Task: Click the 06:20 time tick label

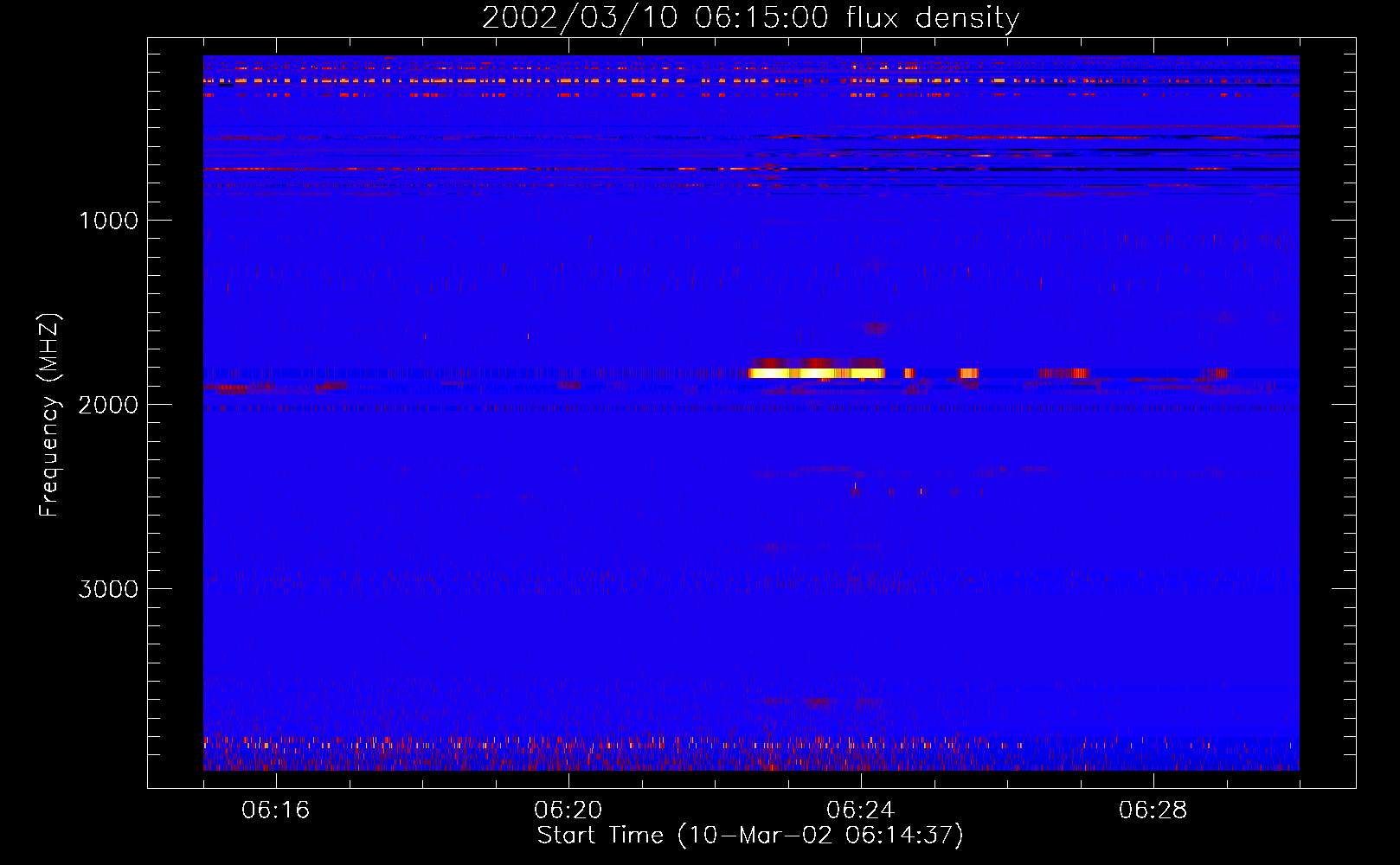Action: [568, 811]
